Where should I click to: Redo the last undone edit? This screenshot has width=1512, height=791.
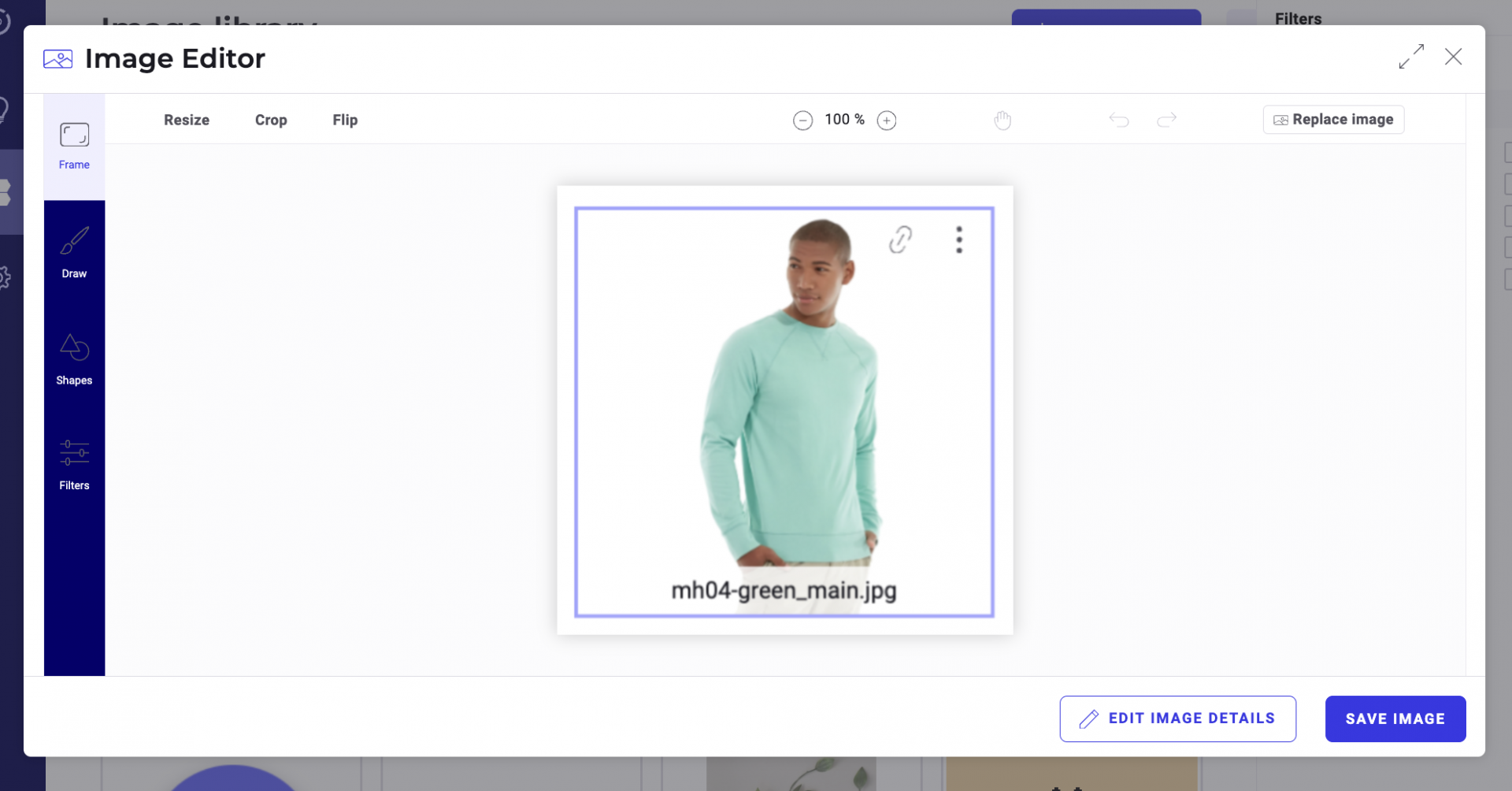[1166, 120]
